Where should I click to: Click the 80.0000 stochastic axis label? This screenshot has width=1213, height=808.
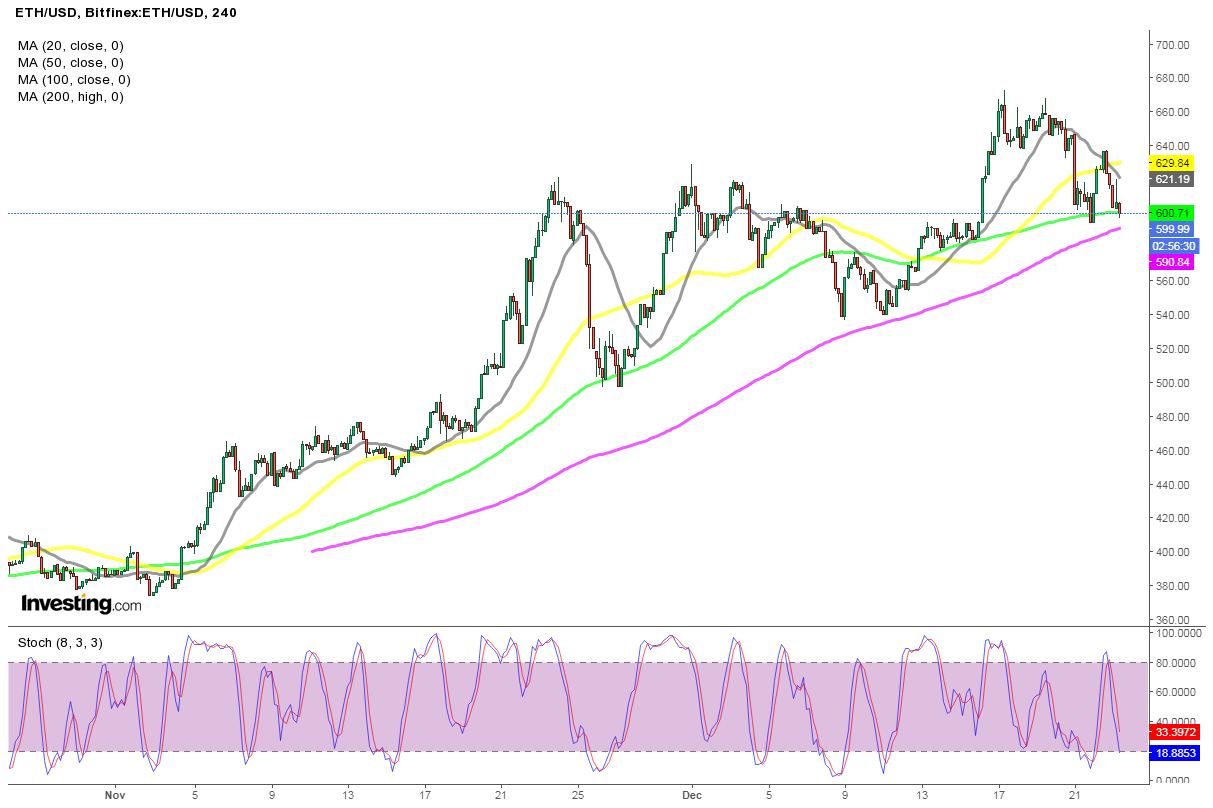click(1174, 662)
